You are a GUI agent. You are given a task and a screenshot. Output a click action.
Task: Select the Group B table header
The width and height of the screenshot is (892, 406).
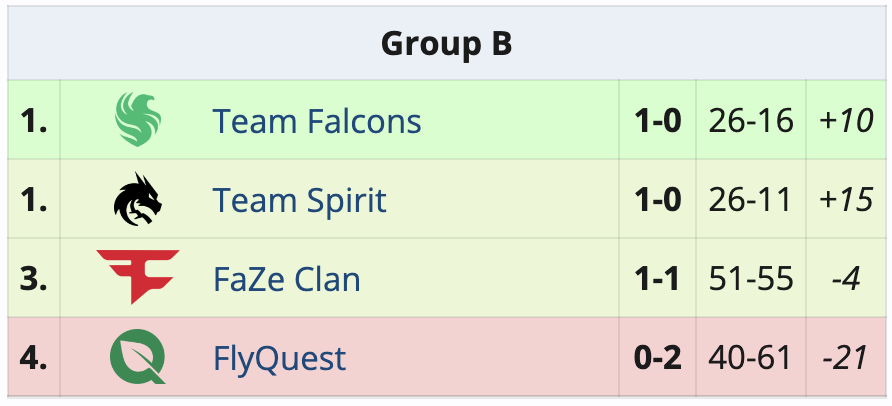tap(446, 43)
